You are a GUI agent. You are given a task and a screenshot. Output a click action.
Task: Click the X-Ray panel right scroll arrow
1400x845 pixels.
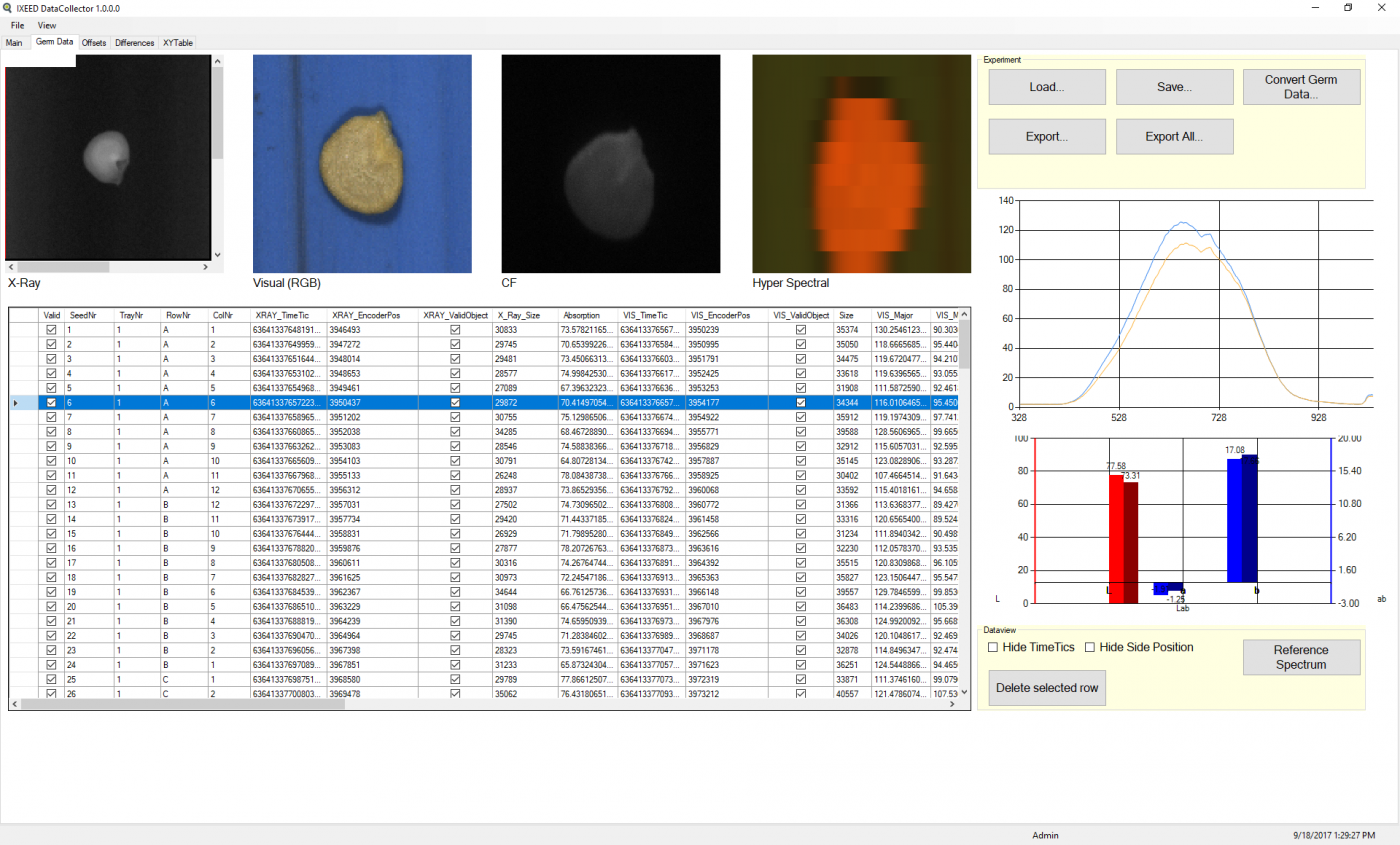click(x=206, y=267)
